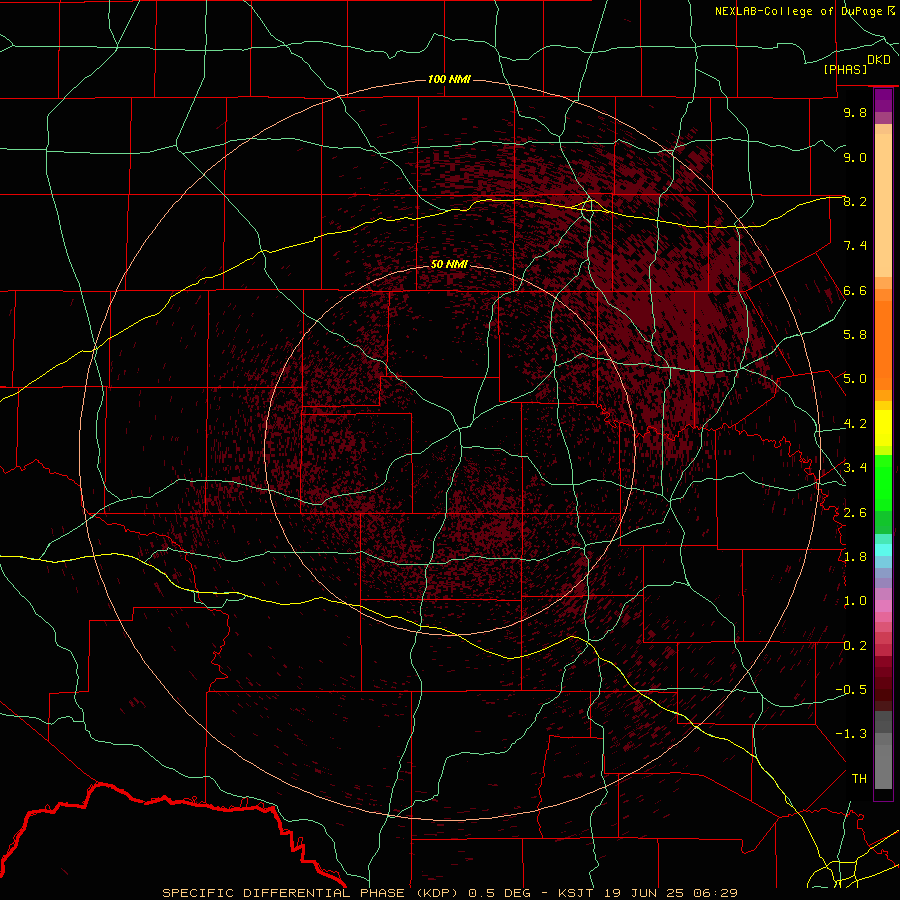The height and width of the screenshot is (900, 900).
Task: Click the 19 JUN 25 date text
Action: click(x=644, y=893)
